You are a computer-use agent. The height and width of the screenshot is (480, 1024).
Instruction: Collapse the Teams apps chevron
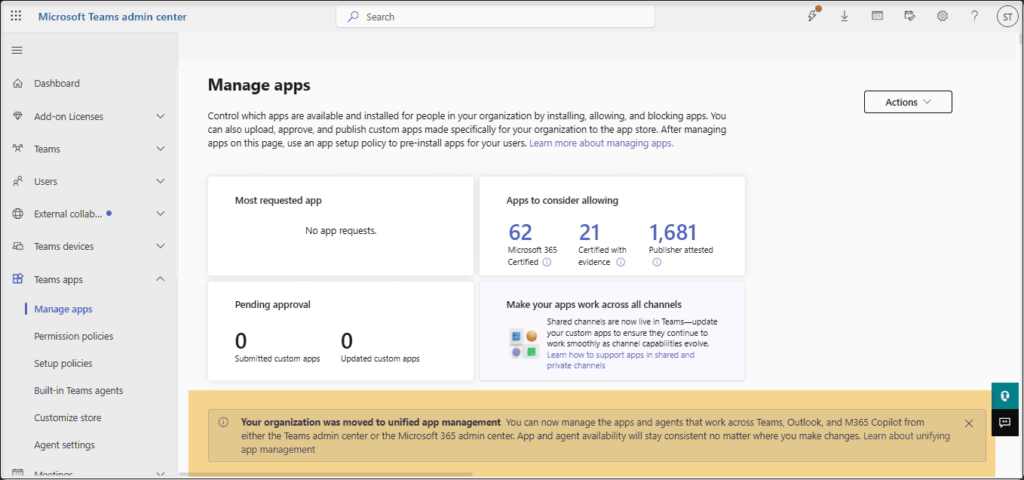tap(161, 280)
